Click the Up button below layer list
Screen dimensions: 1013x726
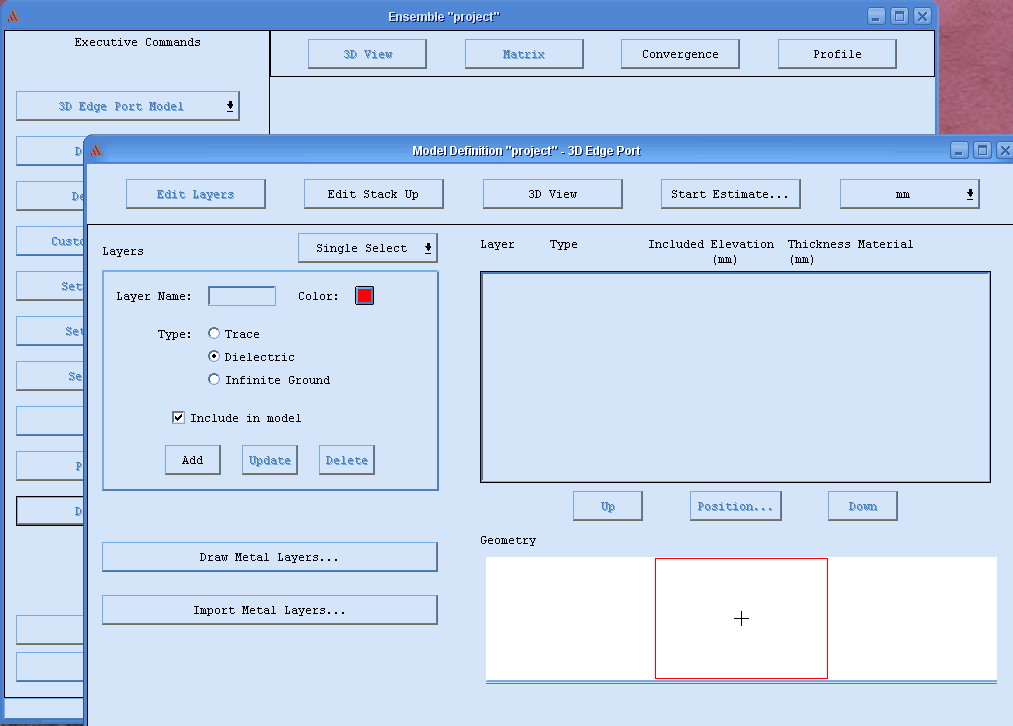[608, 506]
